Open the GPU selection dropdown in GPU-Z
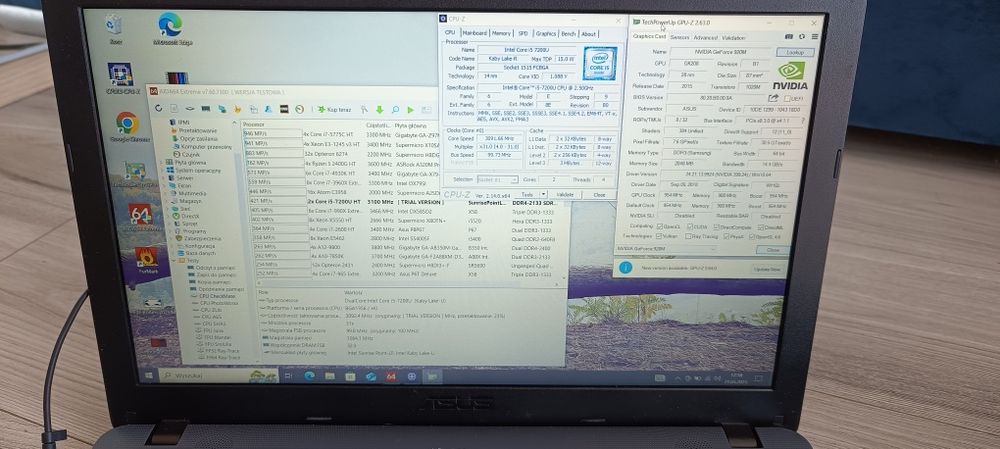 click(x=665, y=249)
